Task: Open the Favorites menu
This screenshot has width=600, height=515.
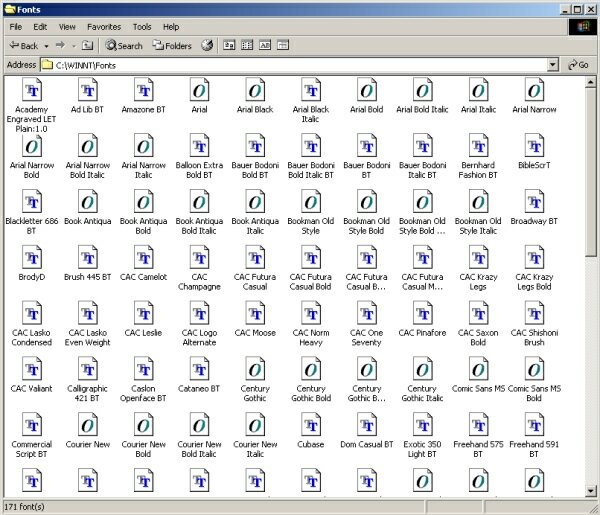Action: click(103, 27)
